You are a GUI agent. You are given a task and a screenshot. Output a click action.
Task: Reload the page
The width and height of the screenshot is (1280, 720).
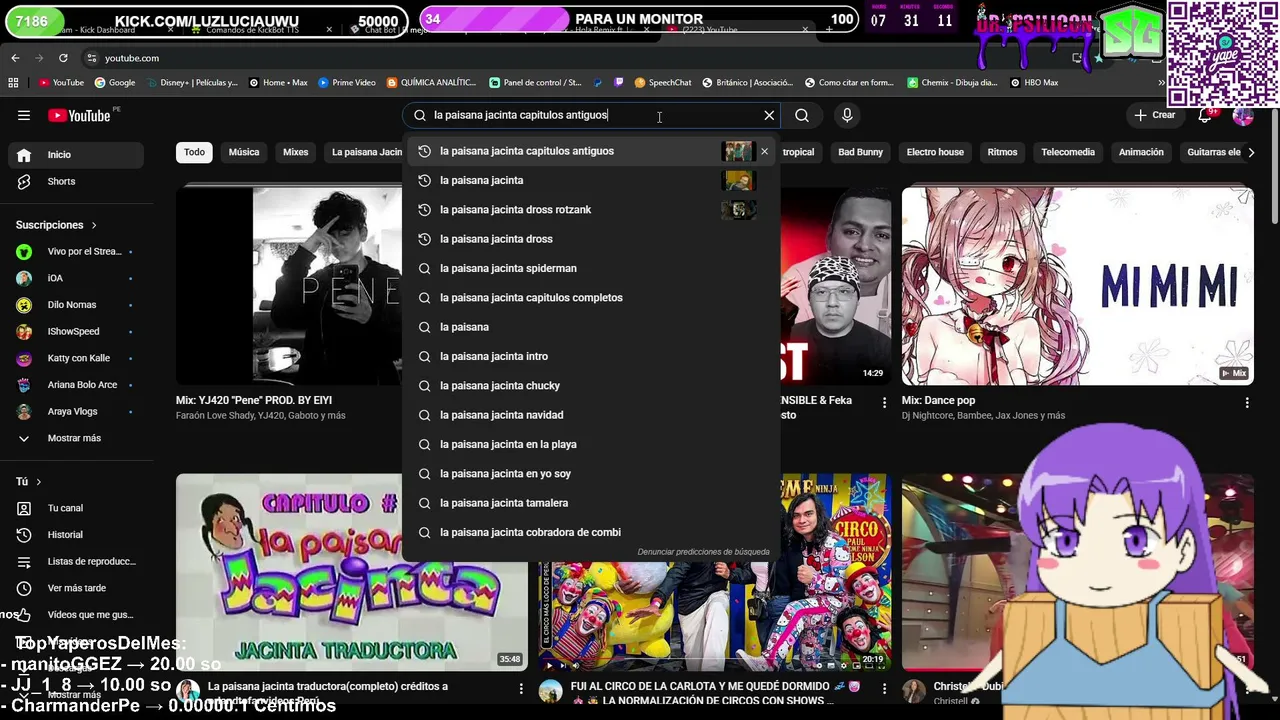(63, 58)
